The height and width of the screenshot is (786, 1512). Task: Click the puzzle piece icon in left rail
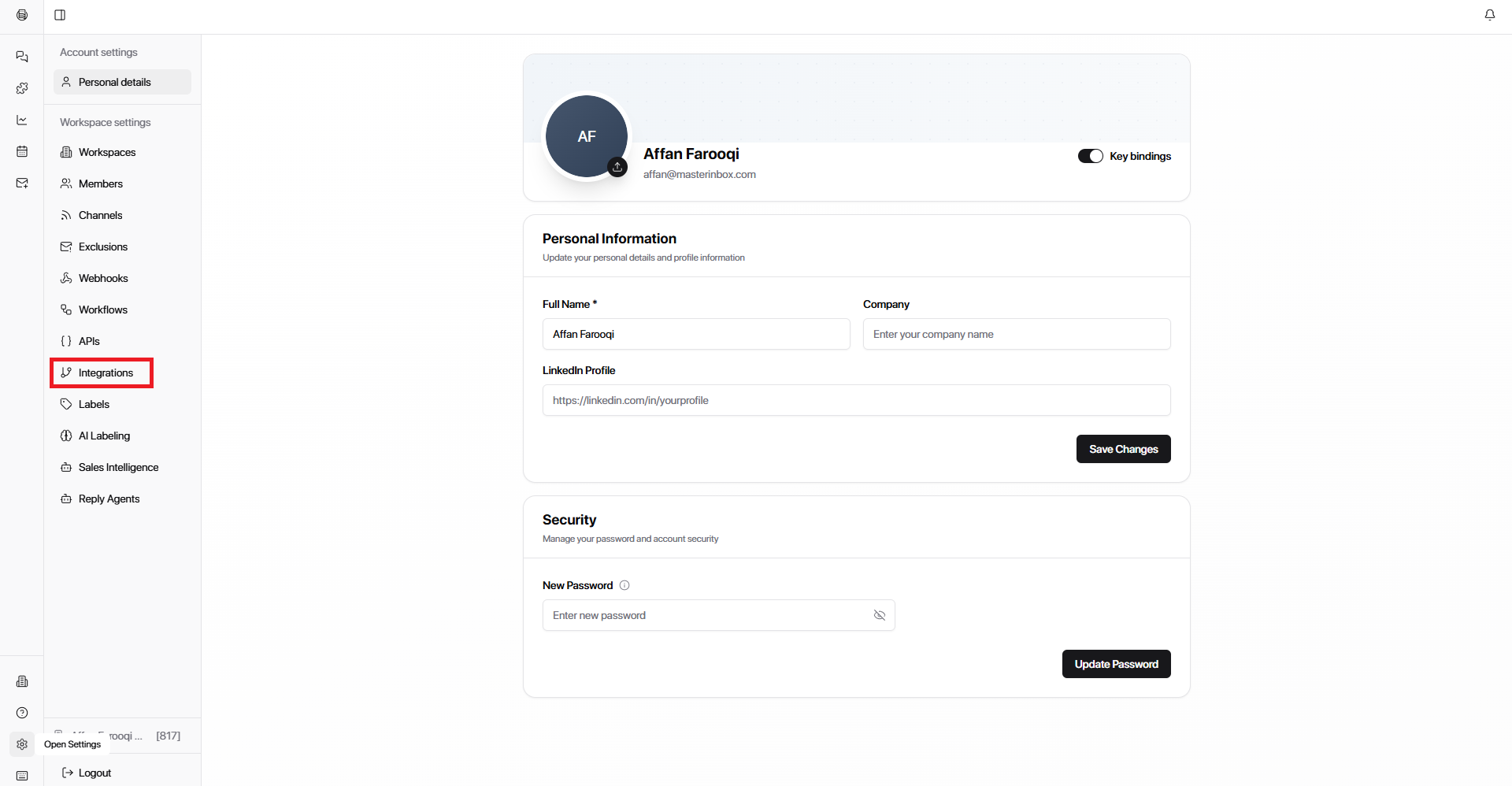tap(22, 88)
